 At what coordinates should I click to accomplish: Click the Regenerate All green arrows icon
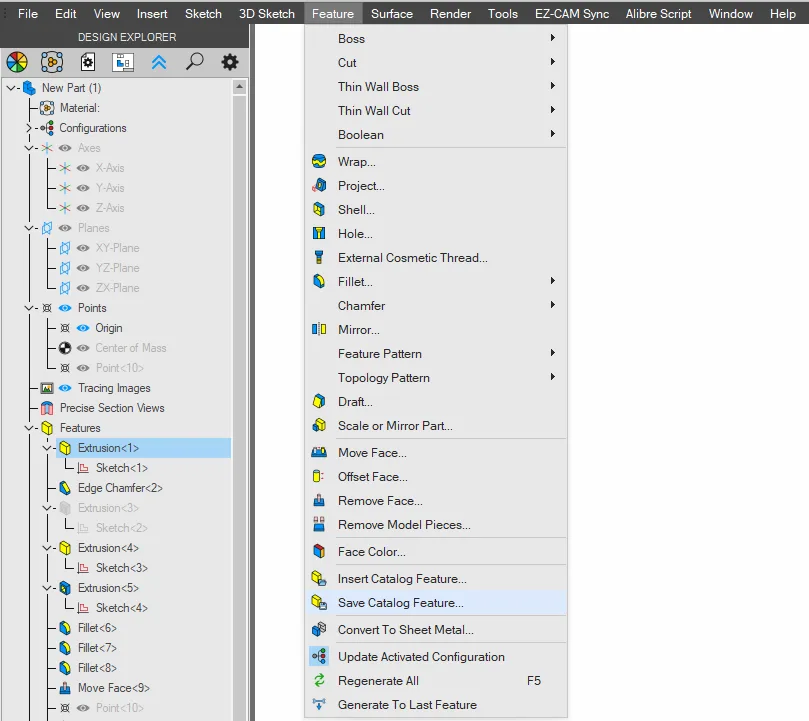pos(319,681)
